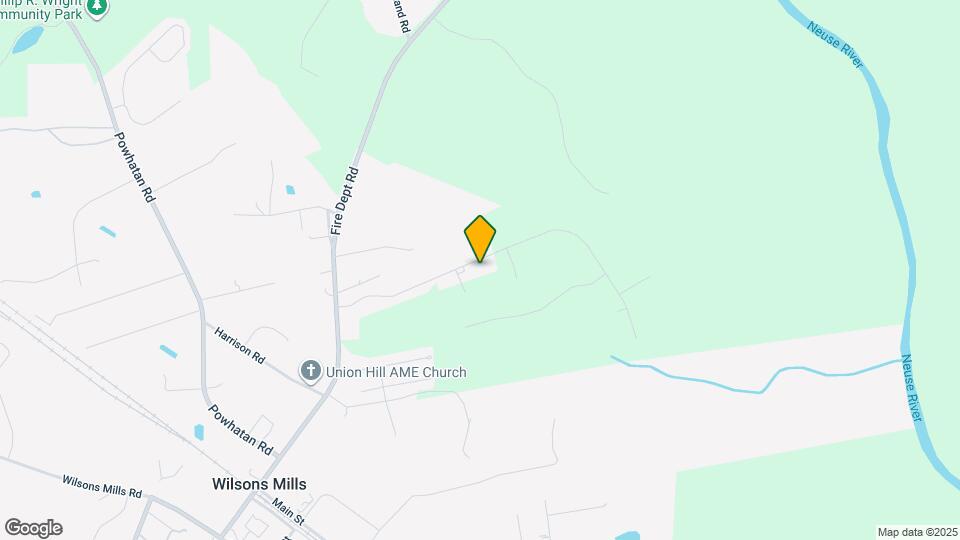960x540 pixels.
Task: Select the lower Powhatan Rd label
Action: coord(241,429)
